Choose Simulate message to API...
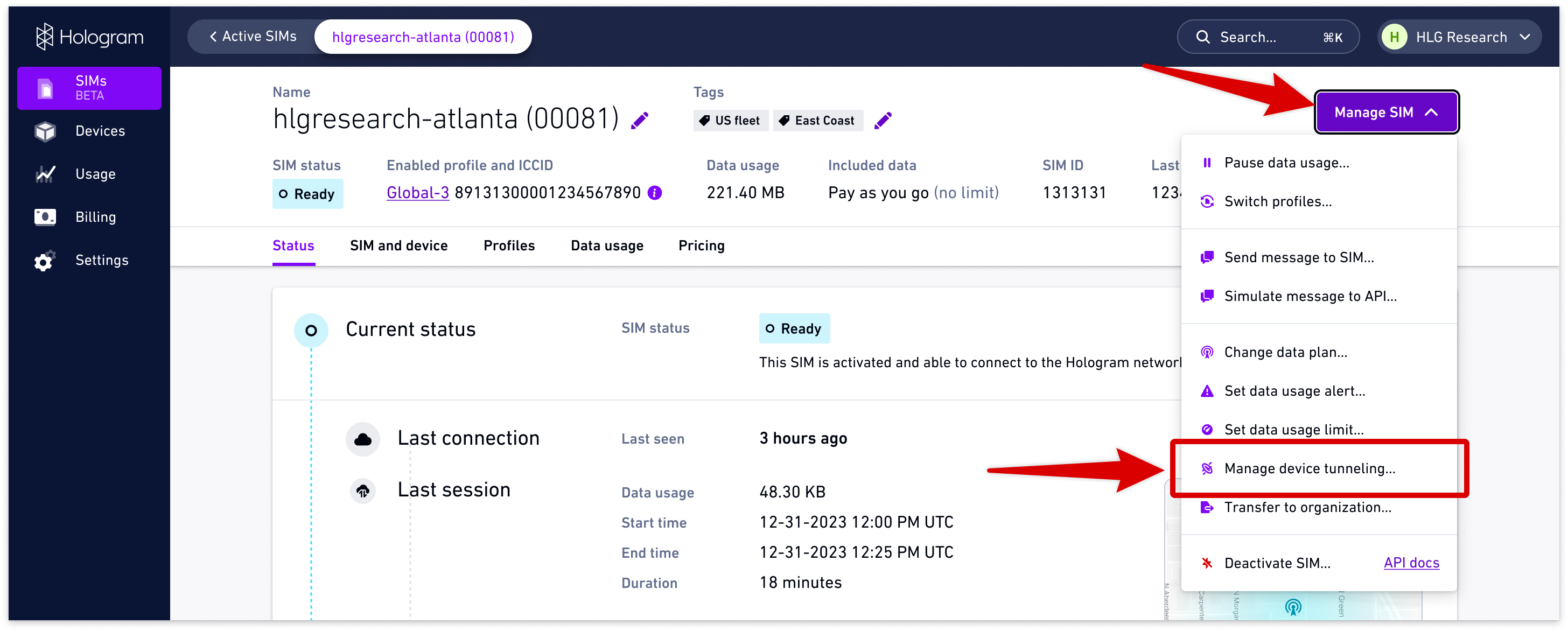Viewport: 1568px width, 631px height. pyautogui.click(x=1319, y=296)
